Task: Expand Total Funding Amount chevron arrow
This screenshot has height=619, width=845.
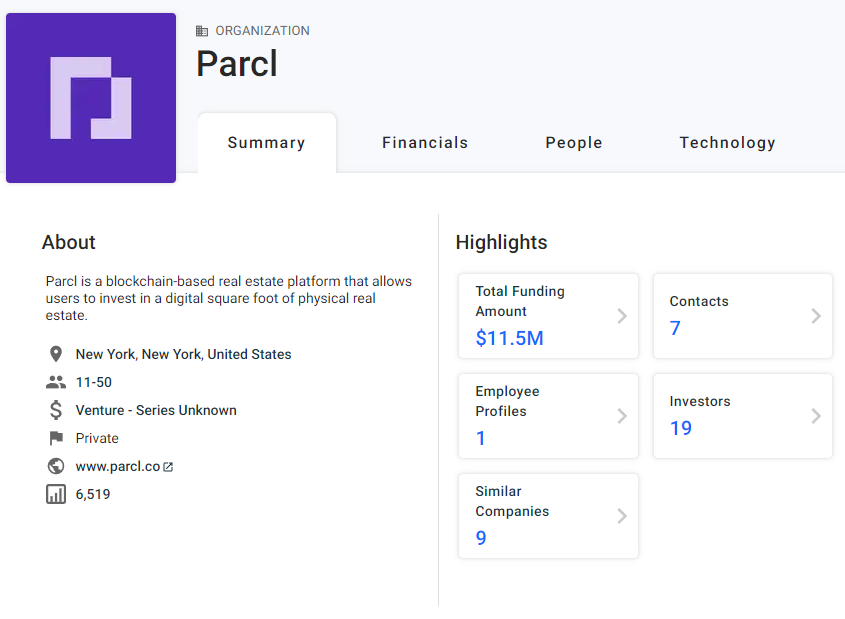Action: click(x=622, y=316)
